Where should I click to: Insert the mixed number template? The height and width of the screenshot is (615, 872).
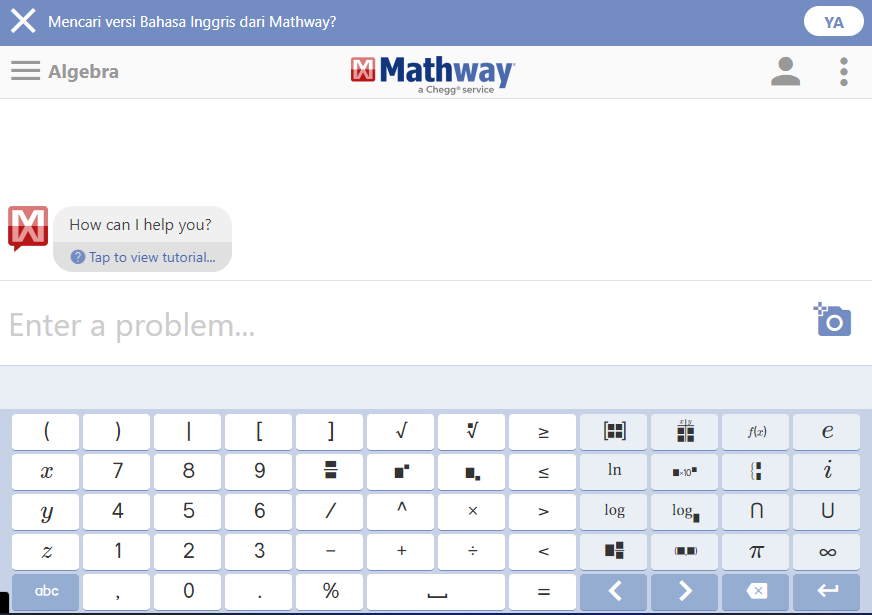coord(614,552)
